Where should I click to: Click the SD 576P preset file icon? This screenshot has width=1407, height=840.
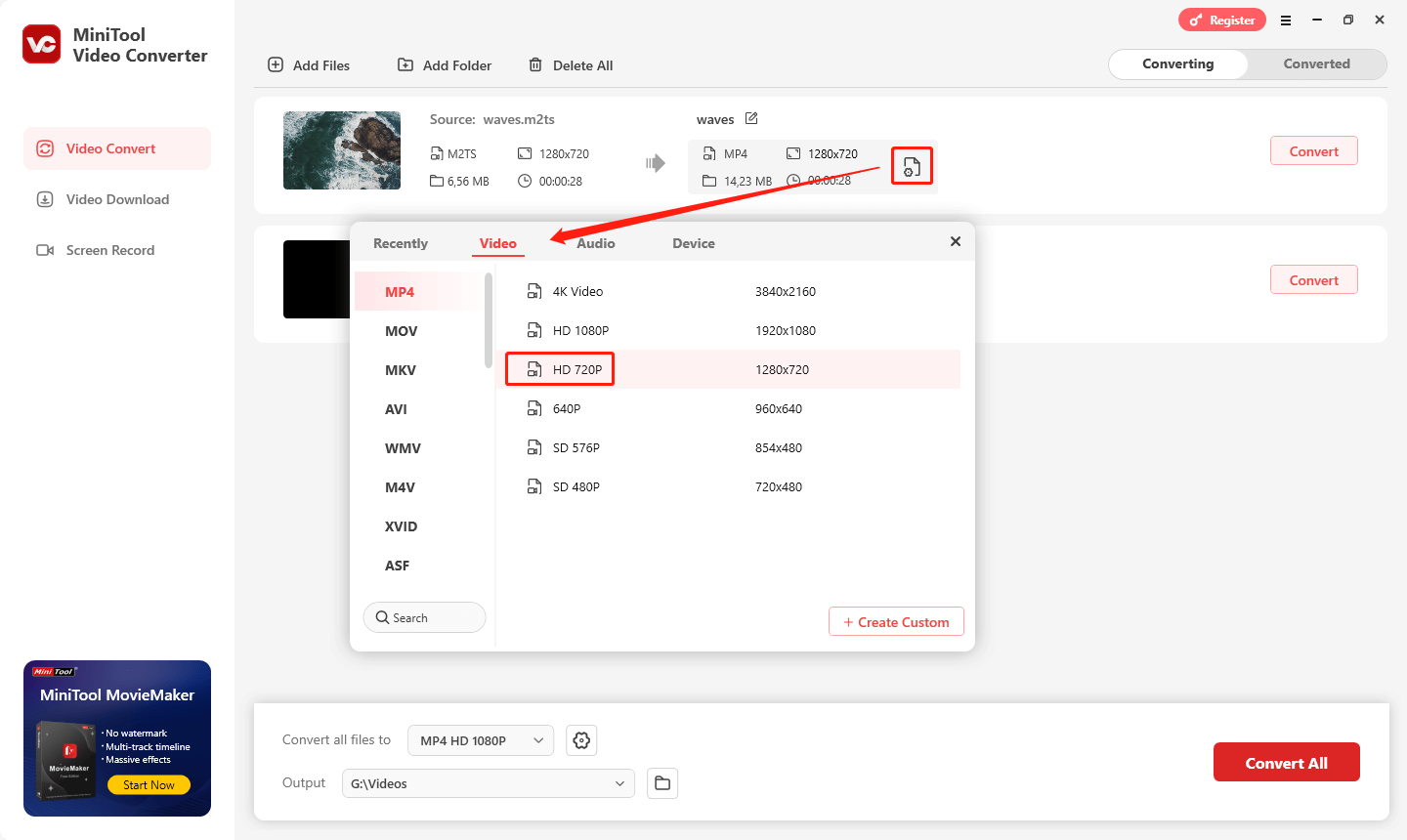(x=534, y=447)
